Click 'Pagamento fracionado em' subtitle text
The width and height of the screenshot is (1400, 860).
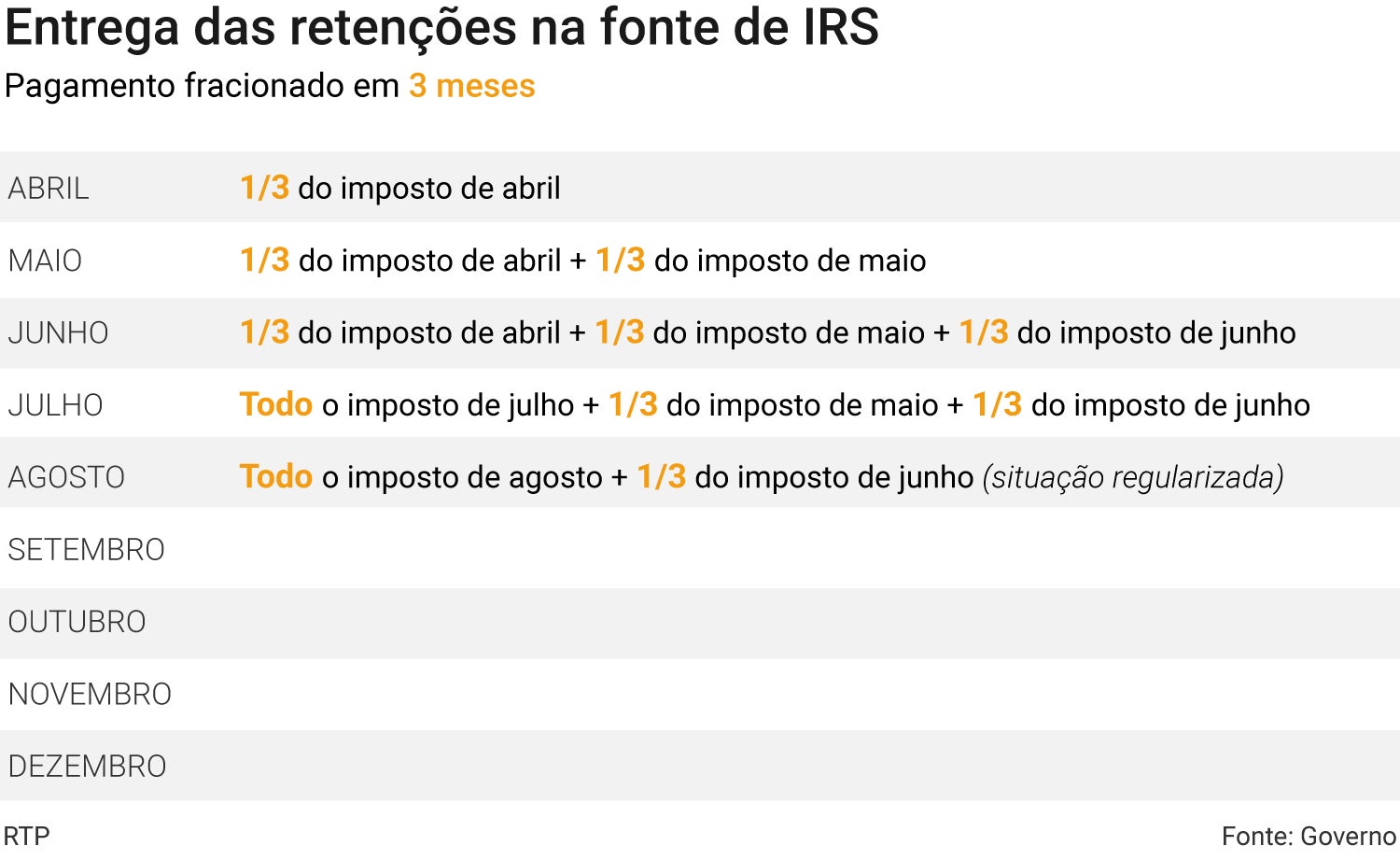coord(202,86)
